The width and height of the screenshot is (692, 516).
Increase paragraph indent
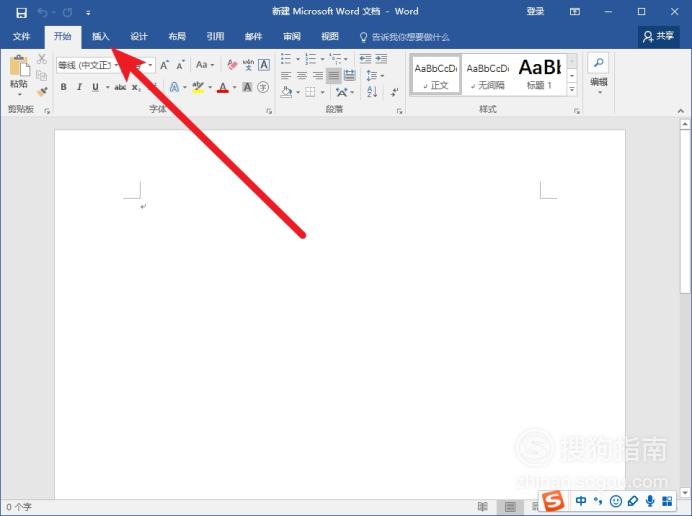[x=381, y=58]
